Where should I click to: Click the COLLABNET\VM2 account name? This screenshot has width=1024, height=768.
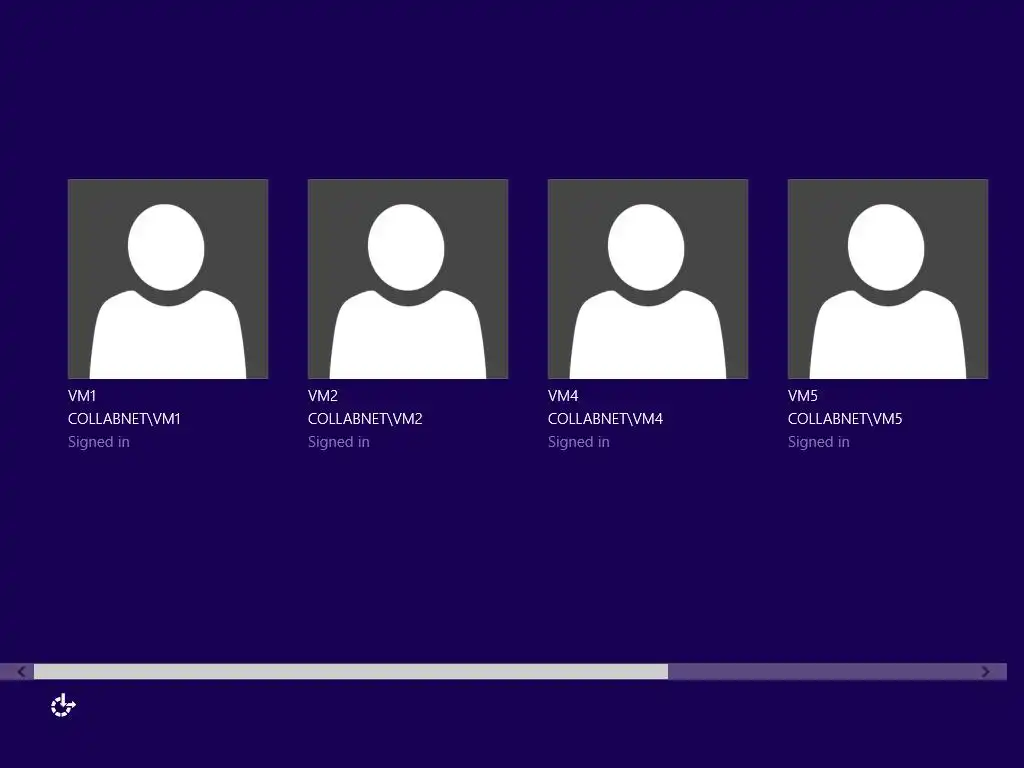tap(365, 419)
